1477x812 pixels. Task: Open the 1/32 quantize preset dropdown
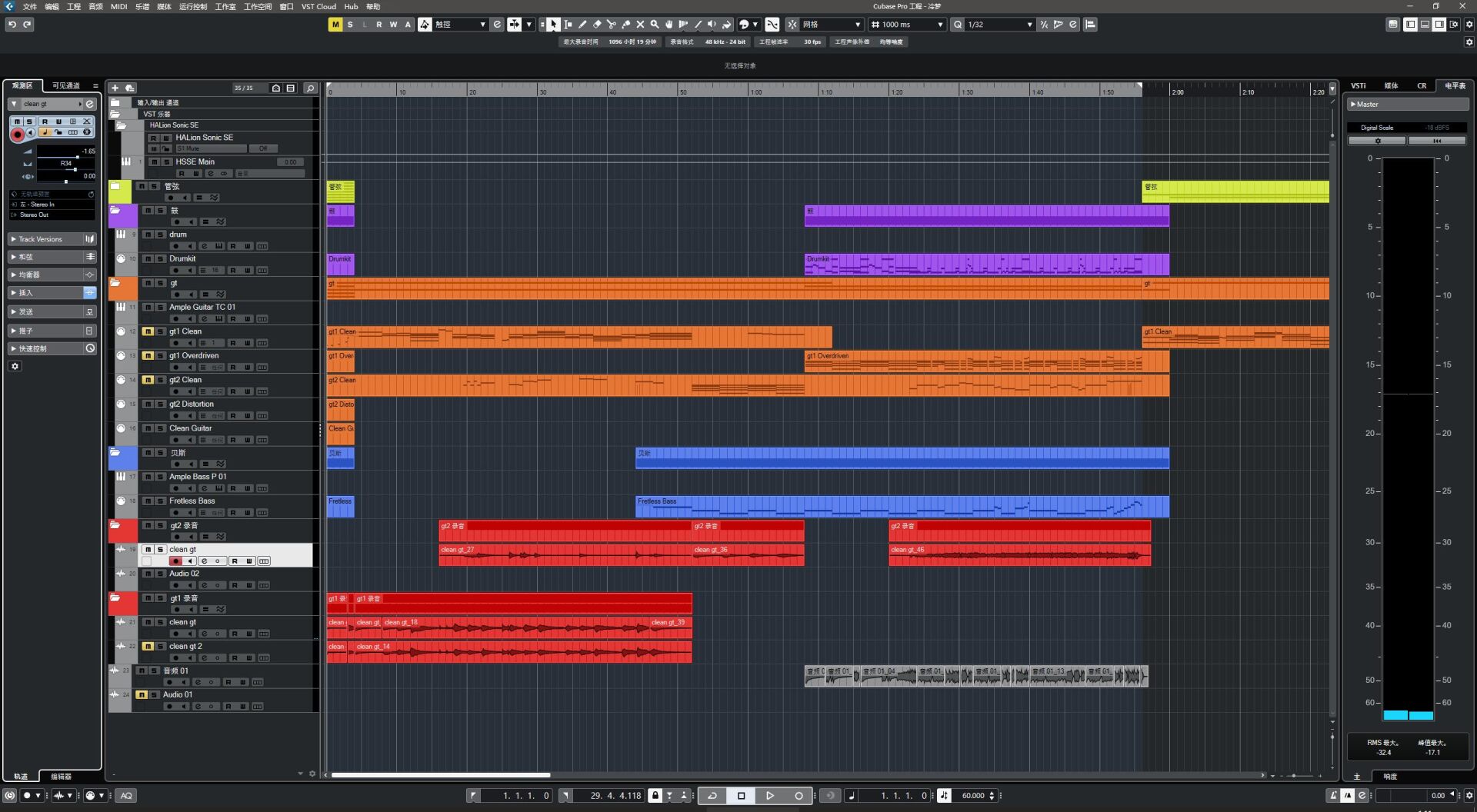click(x=1029, y=24)
